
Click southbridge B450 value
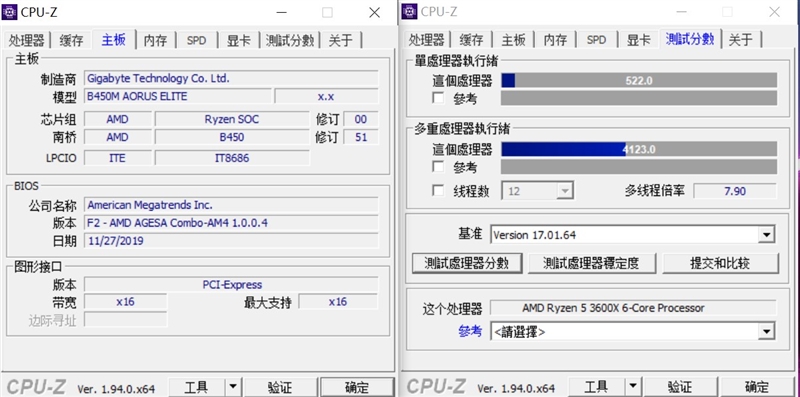pyautogui.click(x=232, y=137)
